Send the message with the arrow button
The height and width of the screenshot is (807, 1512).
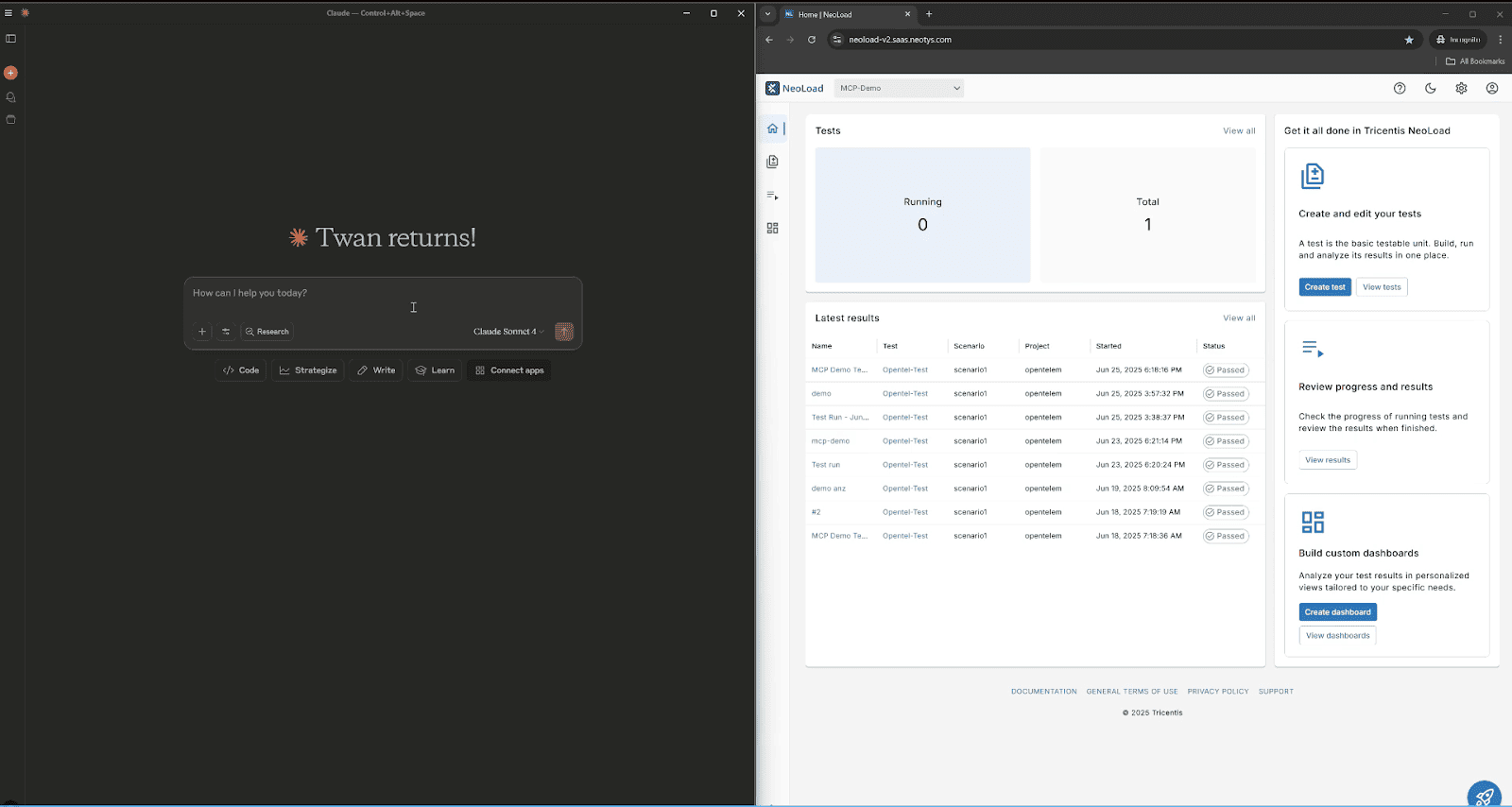(564, 332)
